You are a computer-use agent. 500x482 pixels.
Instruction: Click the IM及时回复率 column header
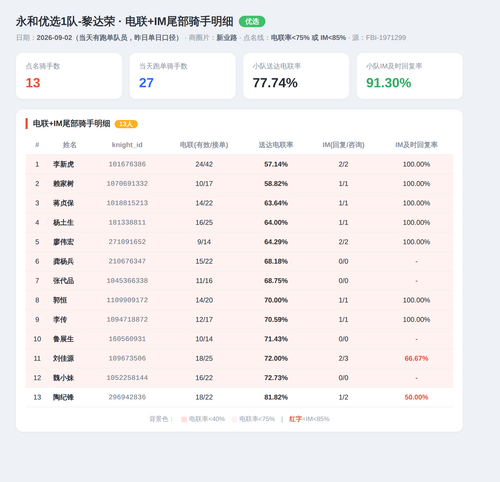416,145
